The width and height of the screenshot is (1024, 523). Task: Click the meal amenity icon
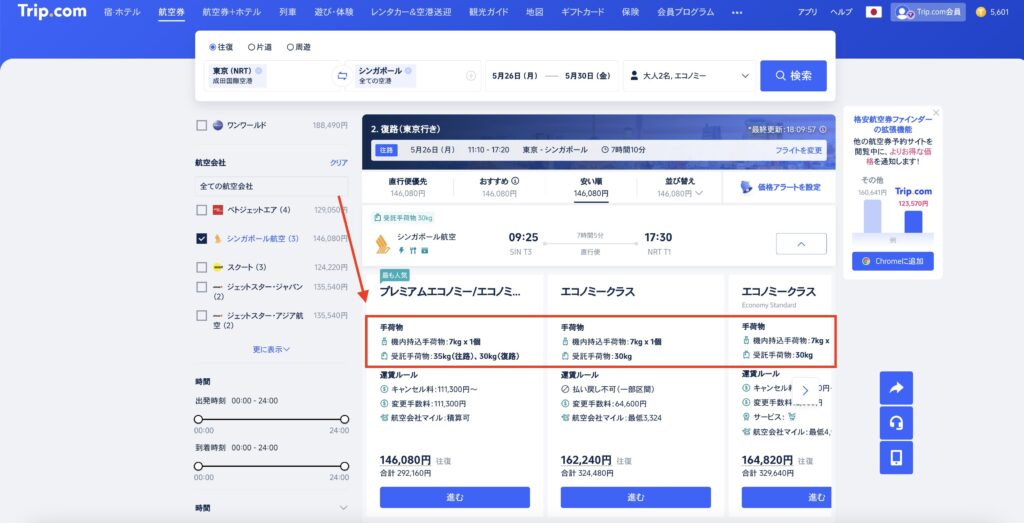coord(413,250)
